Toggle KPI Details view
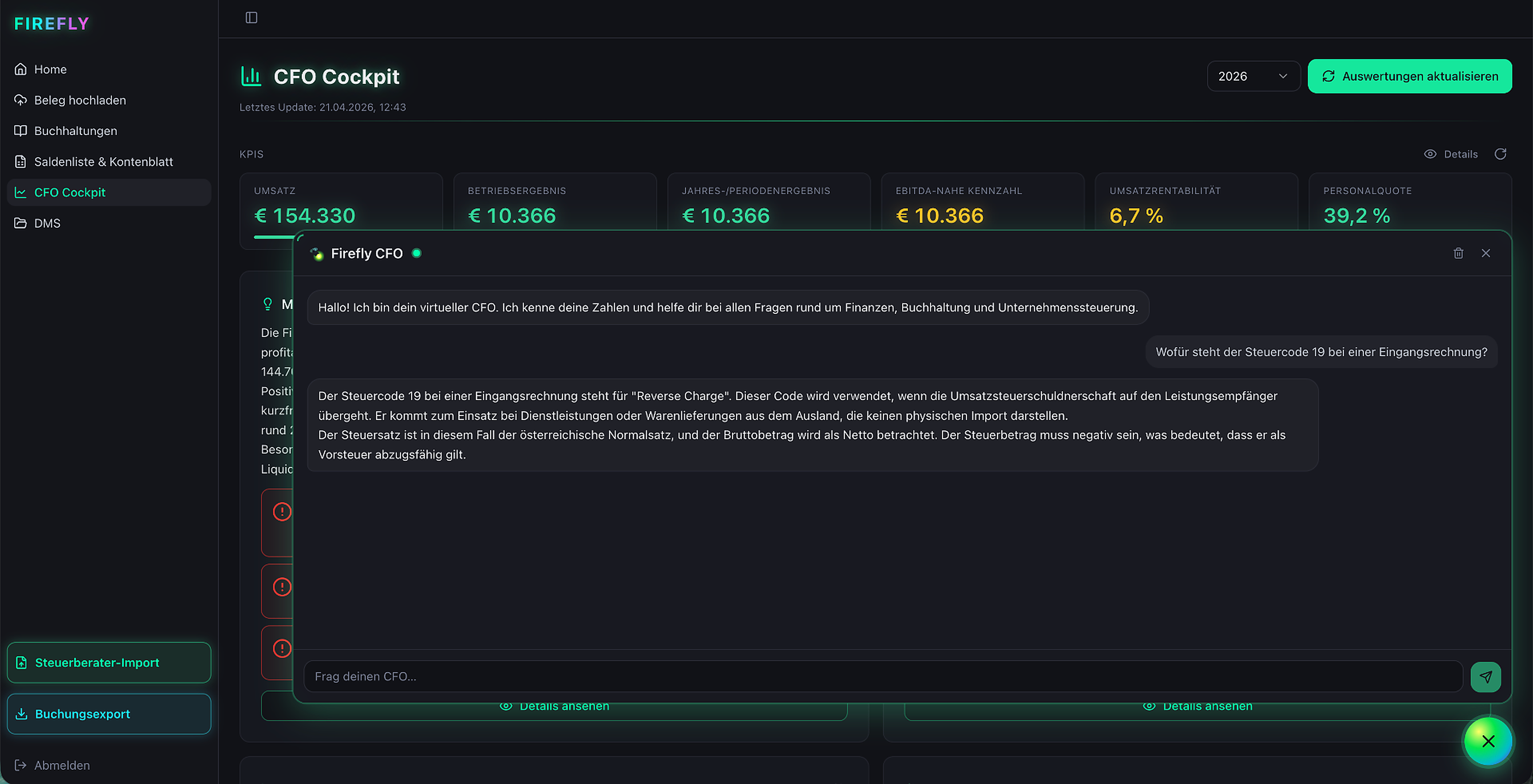 (x=1451, y=154)
